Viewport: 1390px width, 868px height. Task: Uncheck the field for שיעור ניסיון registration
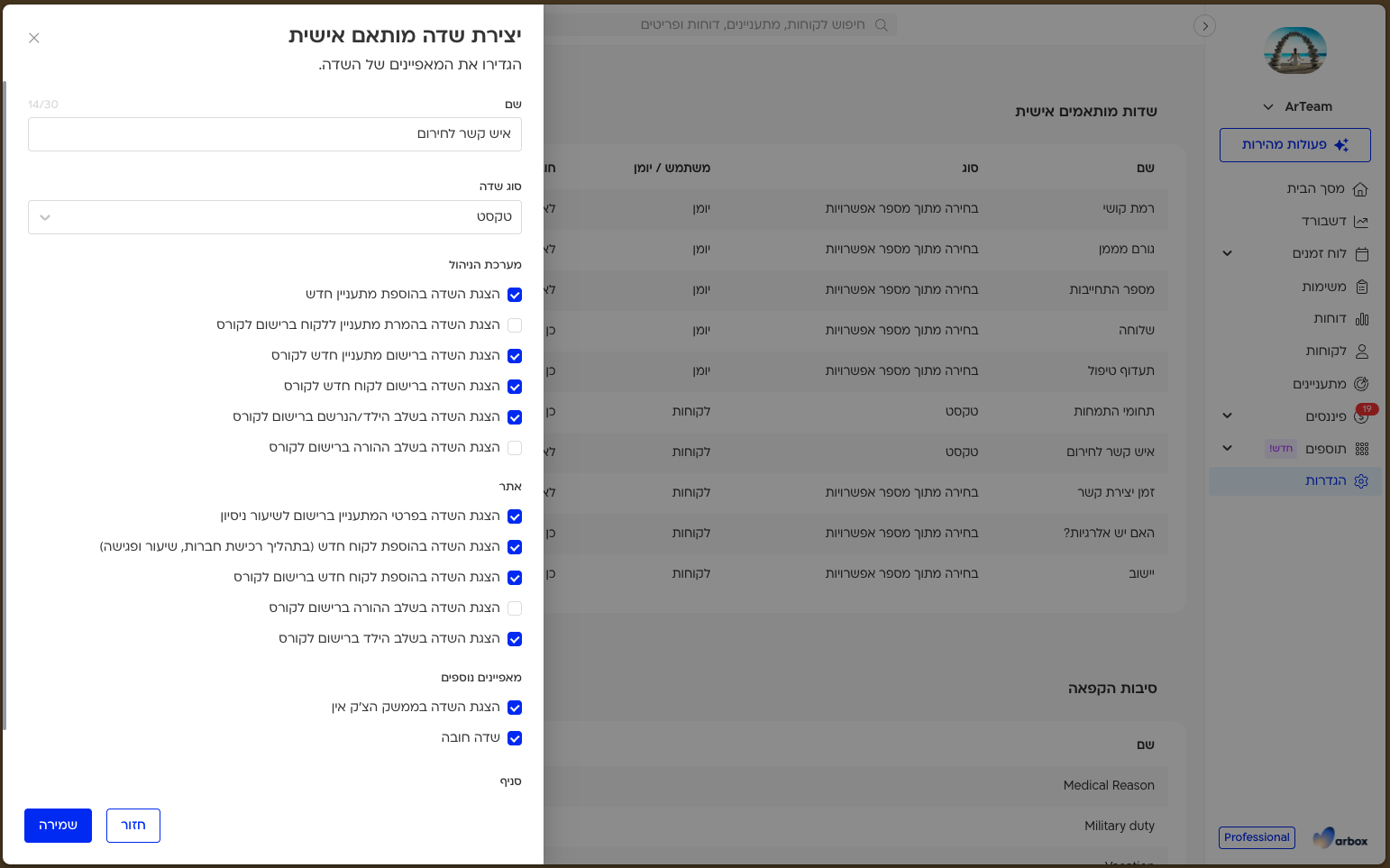point(515,516)
